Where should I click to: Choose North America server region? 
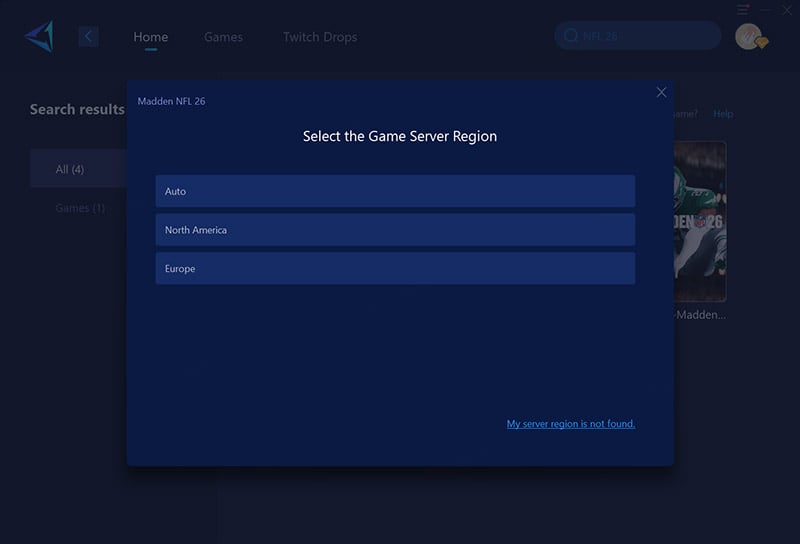point(395,230)
